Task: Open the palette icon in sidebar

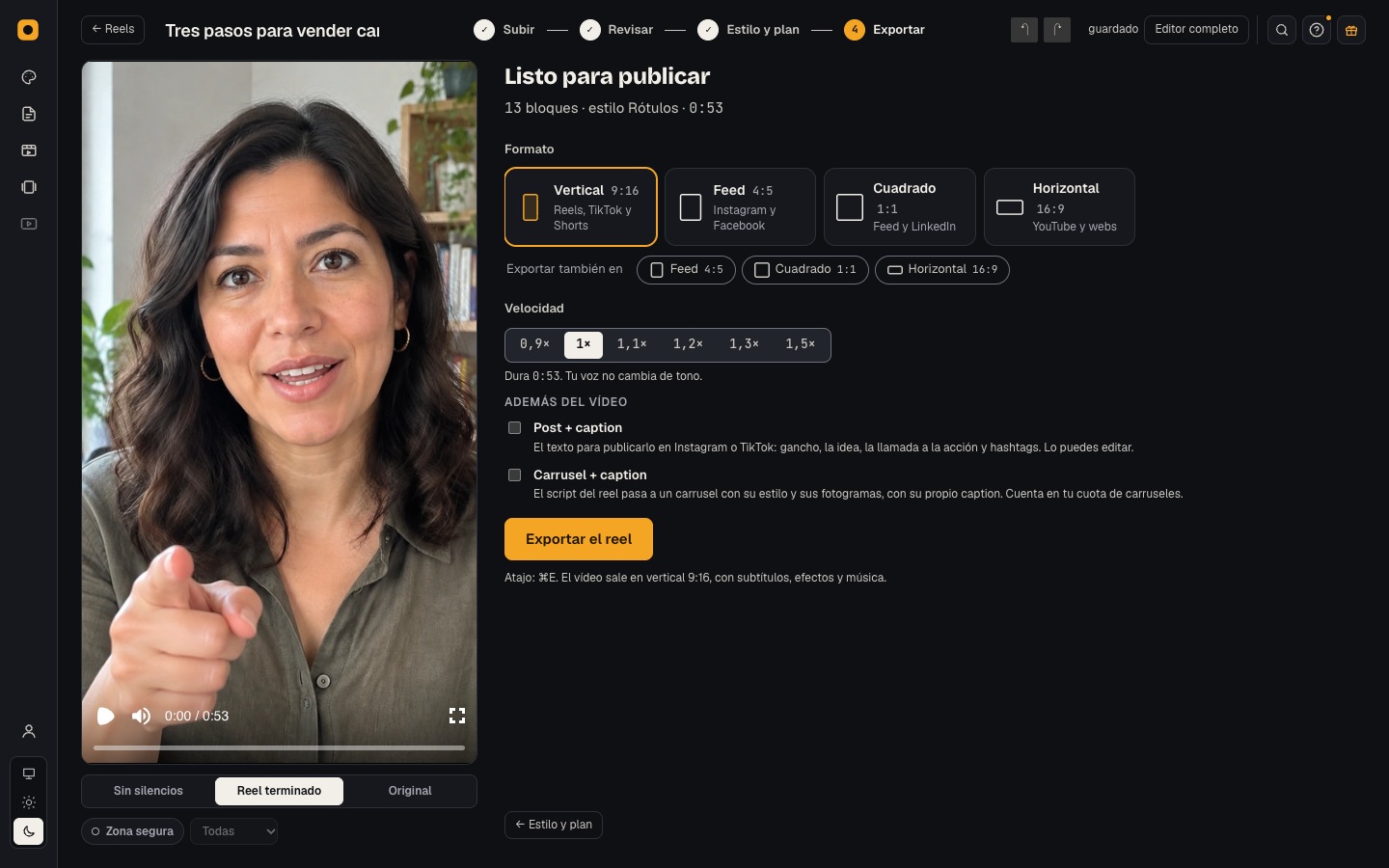Action: click(29, 77)
